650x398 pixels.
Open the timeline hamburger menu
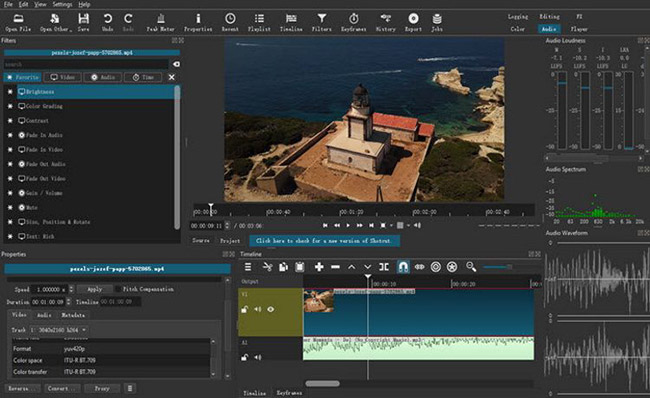tap(248, 267)
